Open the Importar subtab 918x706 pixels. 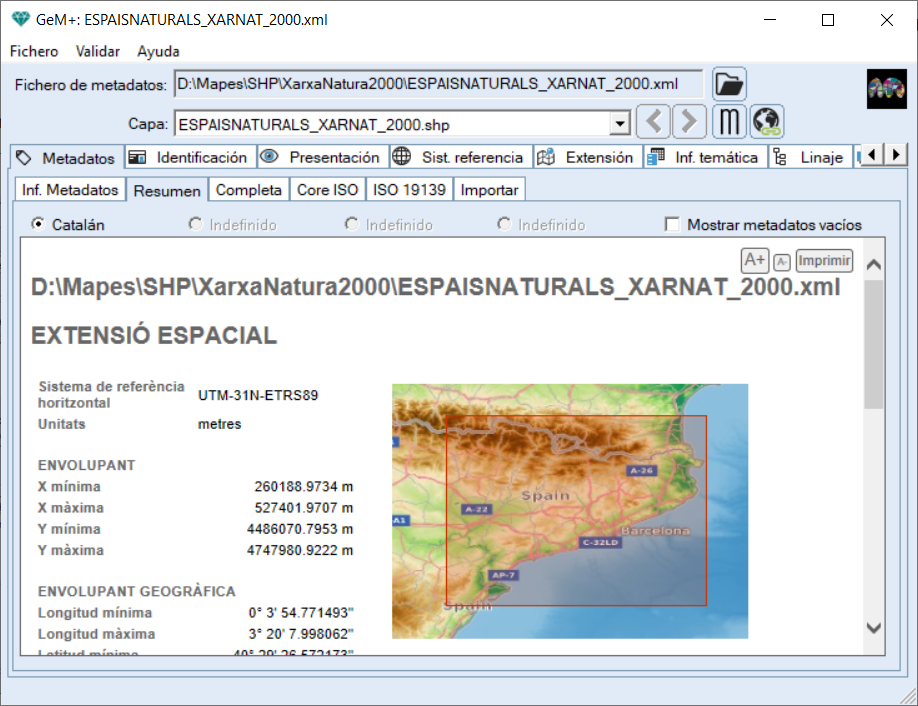coord(489,190)
